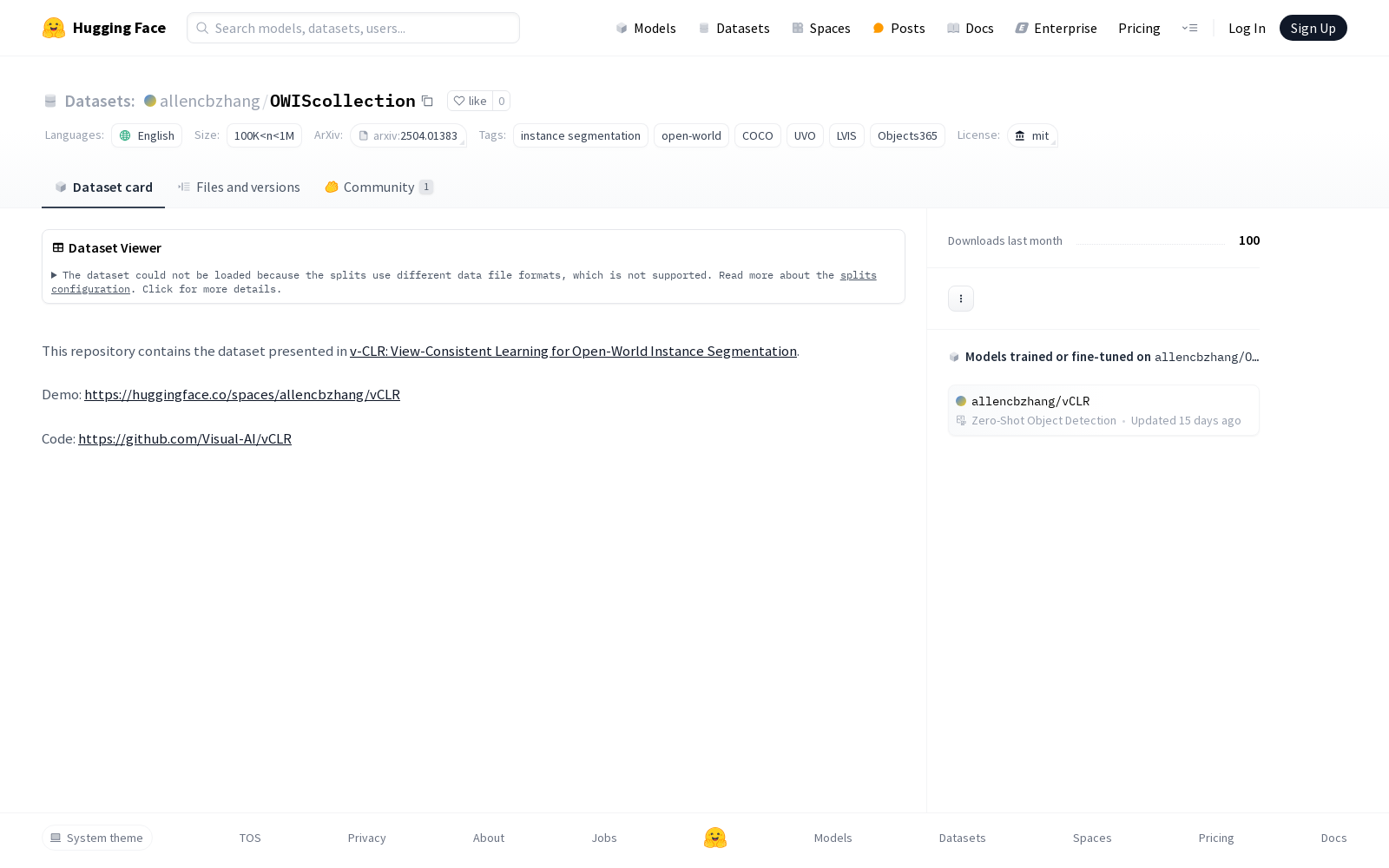Image resolution: width=1389 pixels, height=868 pixels.
Task: Click the Datasets: breadcrumb label
Action: tap(100, 101)
